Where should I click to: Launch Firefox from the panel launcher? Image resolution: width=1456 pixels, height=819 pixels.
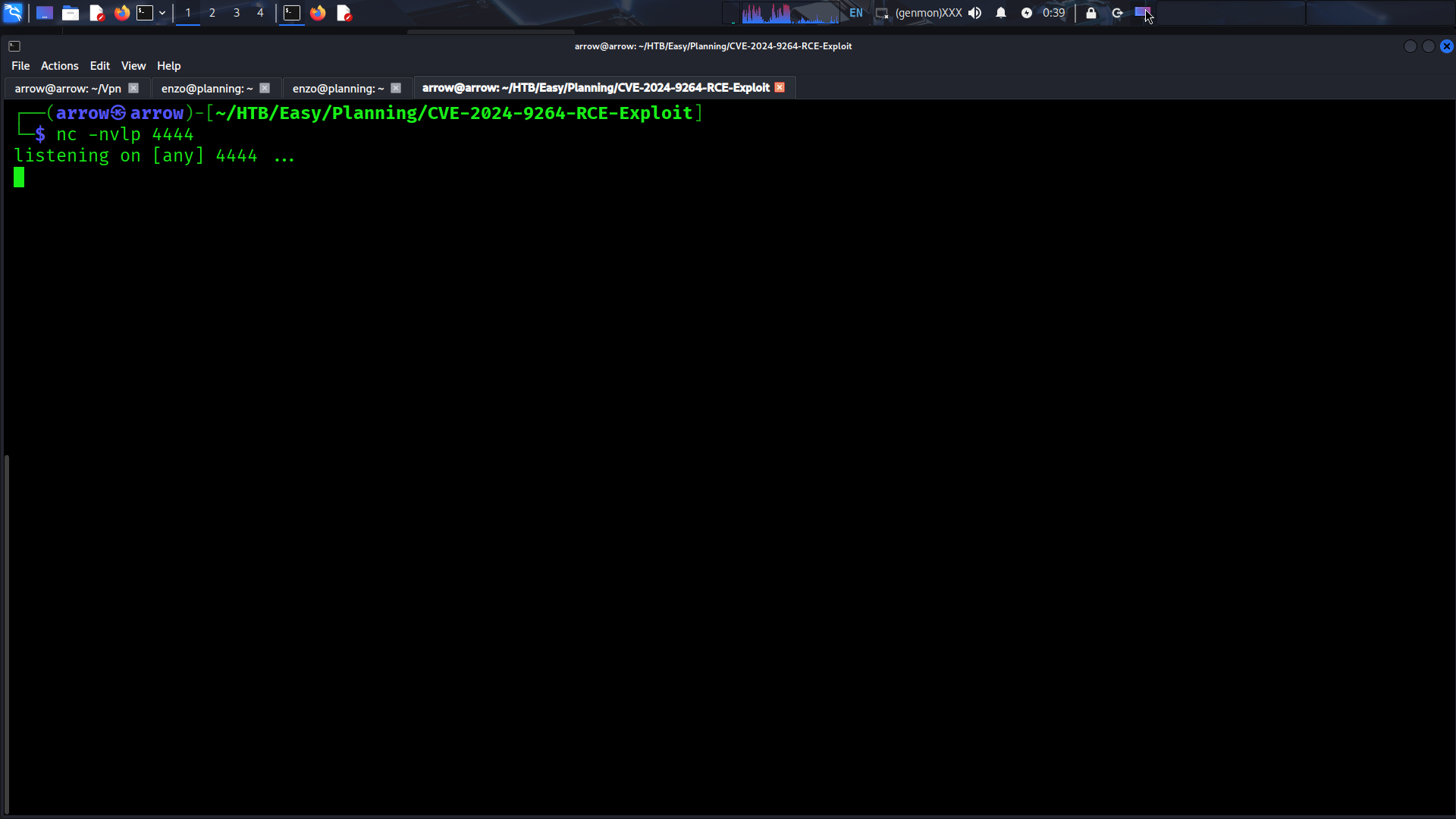[121, 13]
